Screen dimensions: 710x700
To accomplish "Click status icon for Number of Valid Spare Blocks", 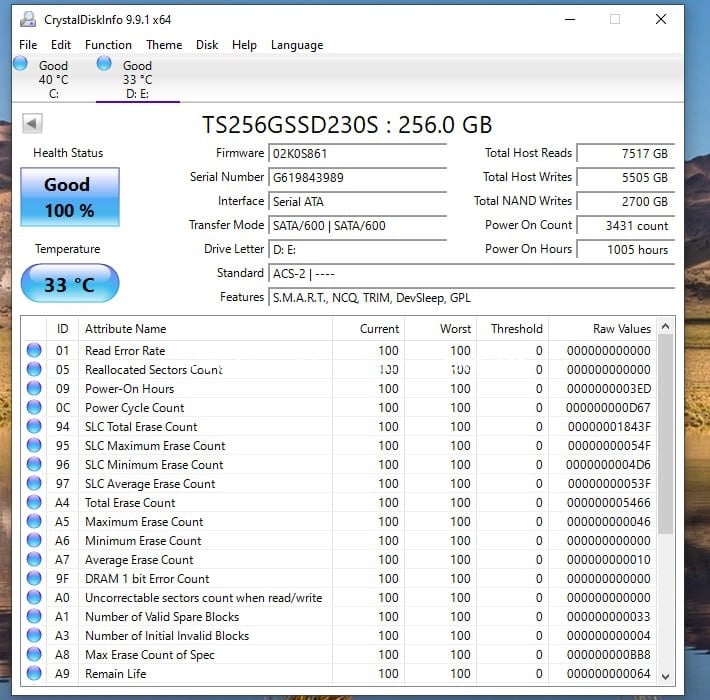I will click(34, 616).
